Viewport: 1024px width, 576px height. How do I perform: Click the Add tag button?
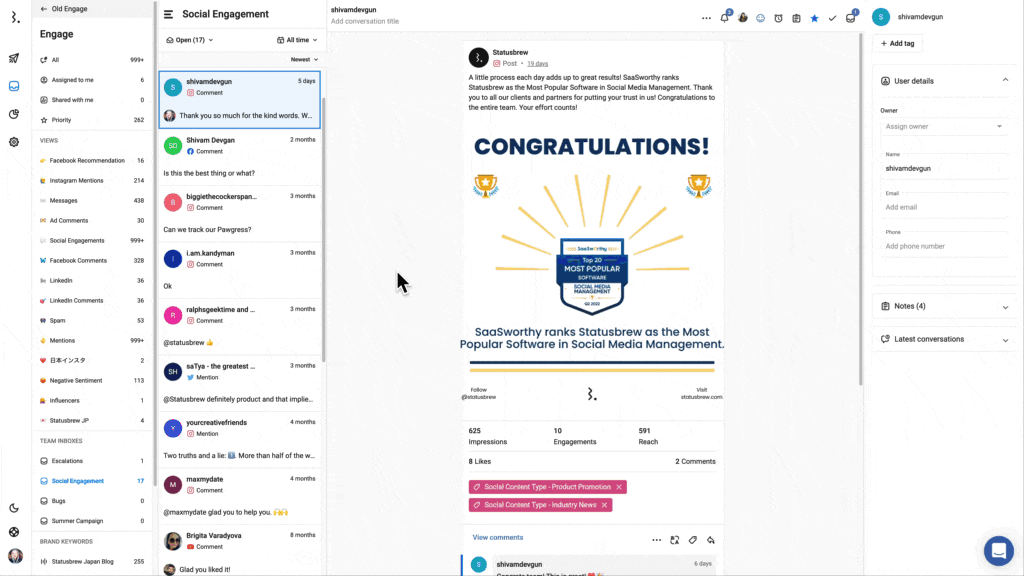pos(897,43)
